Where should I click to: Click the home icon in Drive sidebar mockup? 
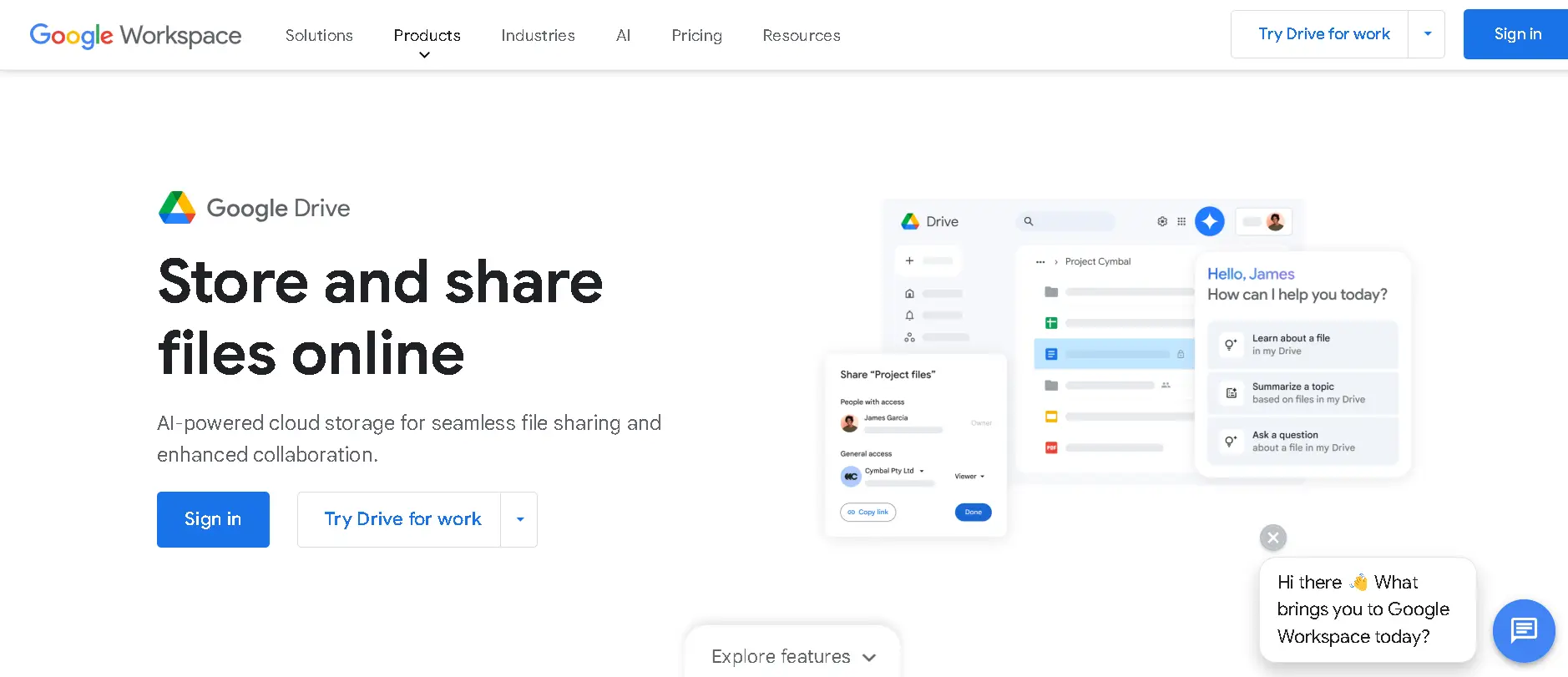(x=909, y=294)
